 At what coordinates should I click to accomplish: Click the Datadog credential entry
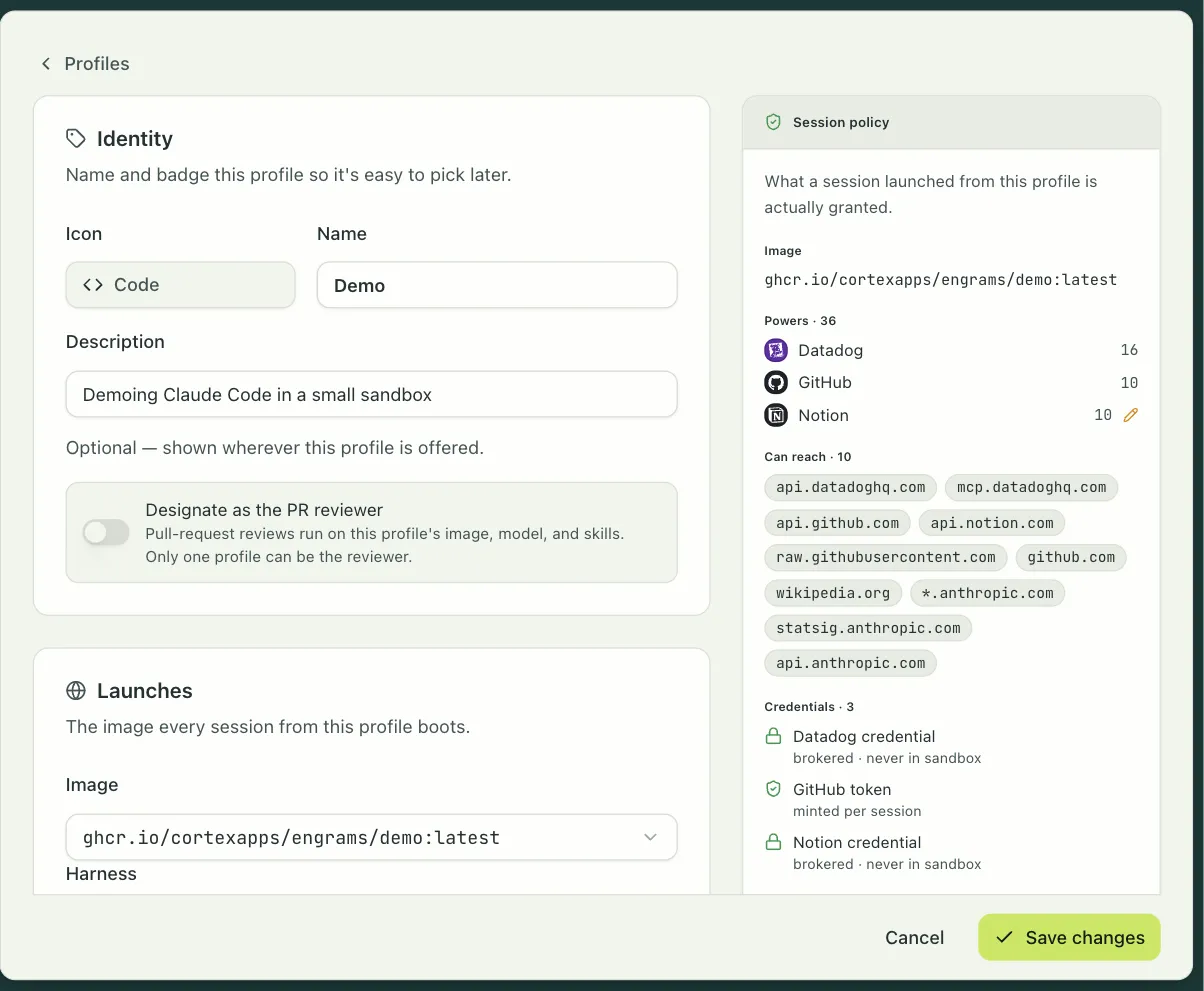tap(873, 746)
